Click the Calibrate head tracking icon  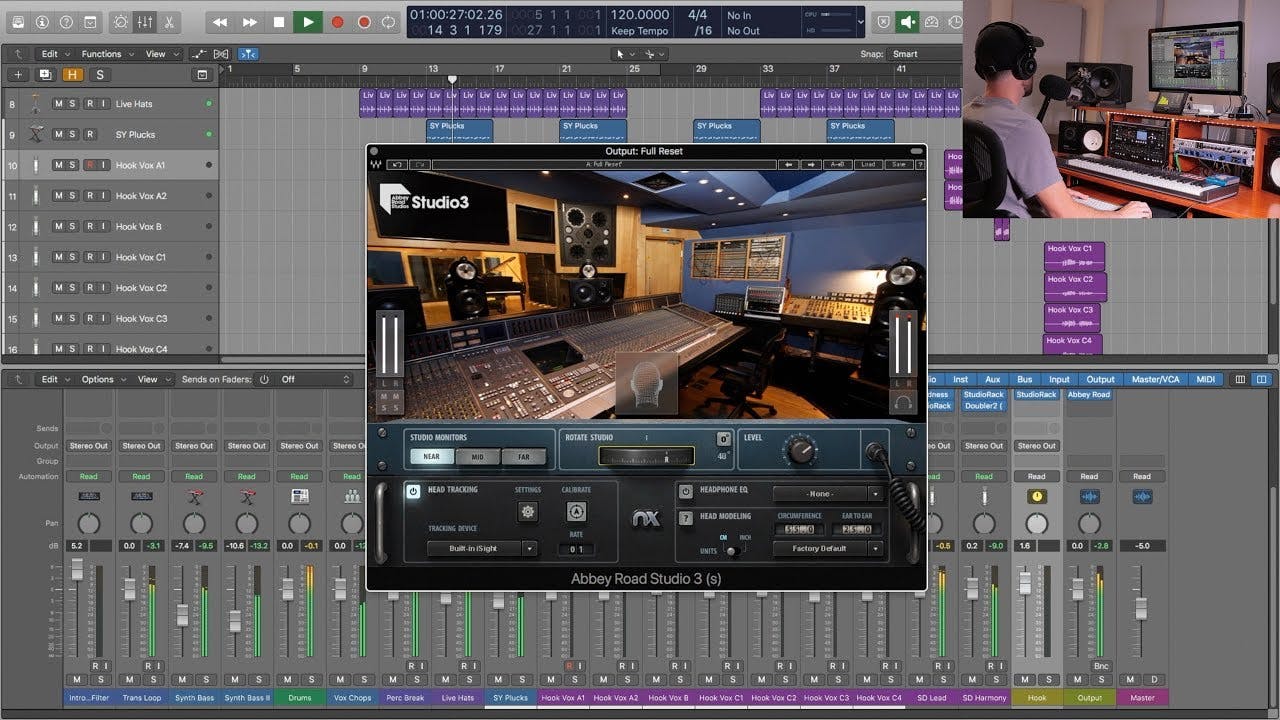(576, 512)
